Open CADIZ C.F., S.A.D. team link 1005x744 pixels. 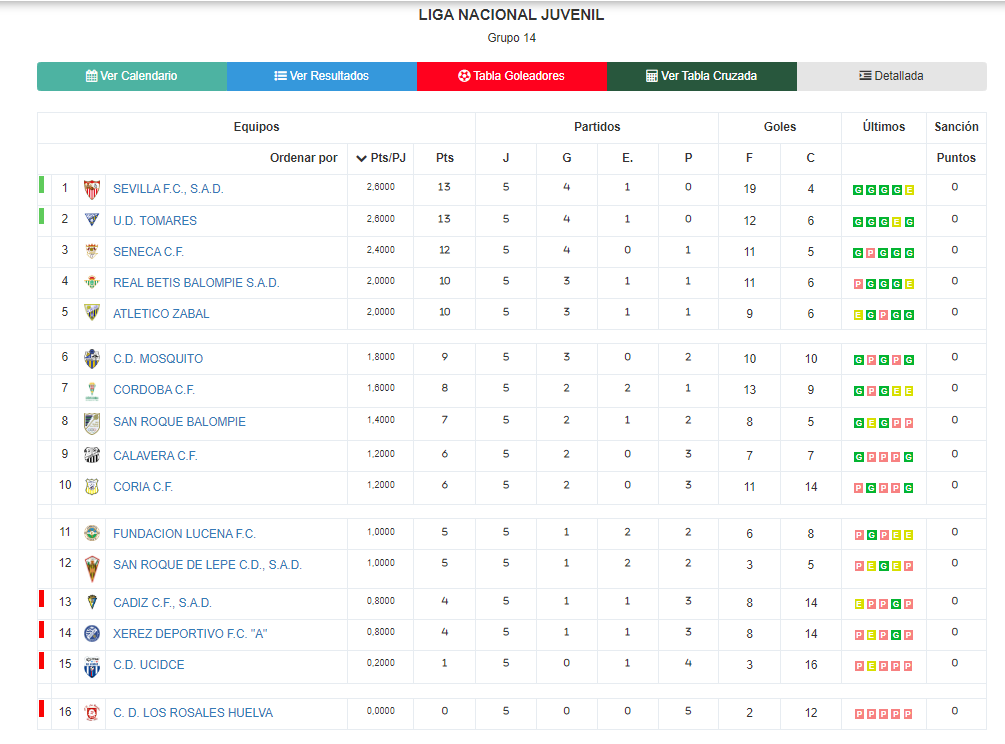162,603
